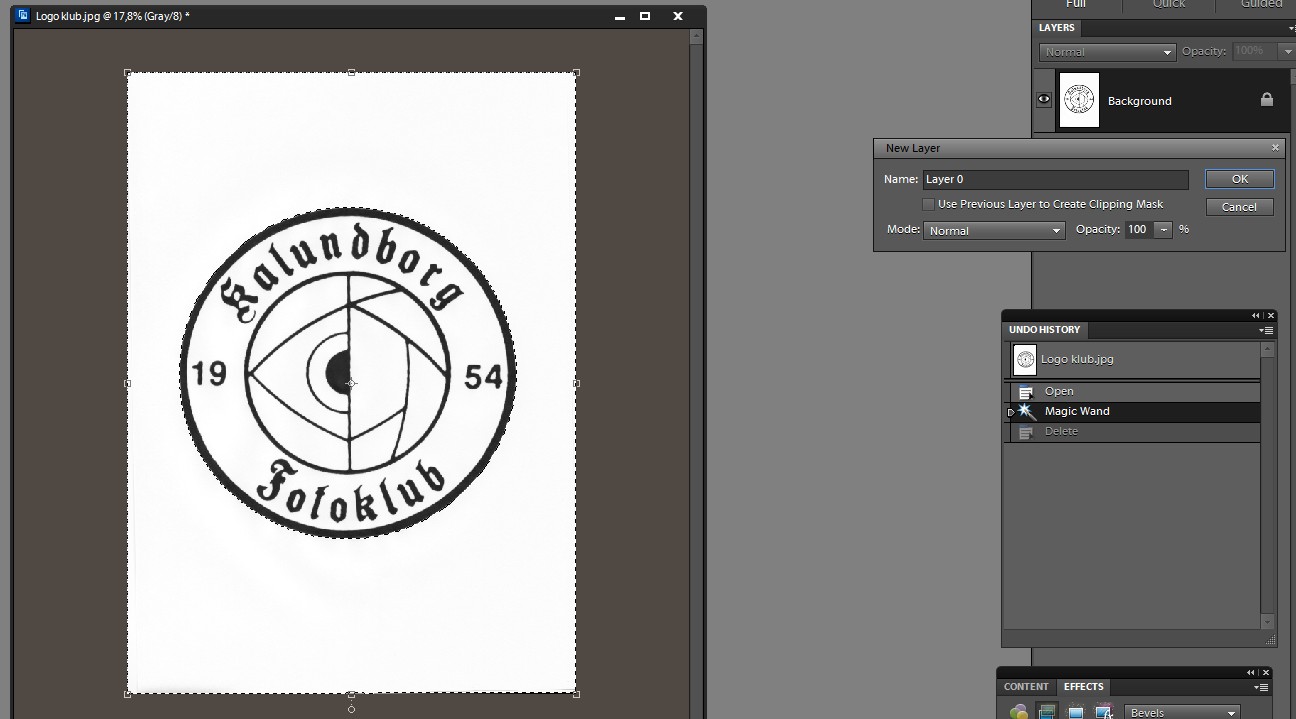Select the Background layer thumbnail
This screenshot has height=719, width=1296.
(1079, 100)
